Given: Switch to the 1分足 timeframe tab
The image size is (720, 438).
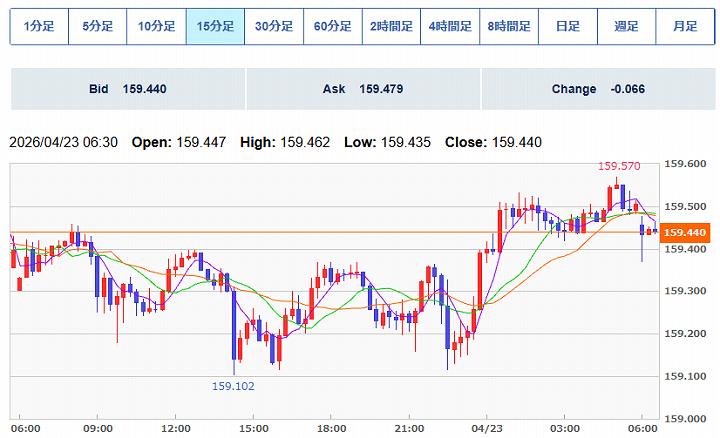Looking at the screenshot, I should point(39,27).
